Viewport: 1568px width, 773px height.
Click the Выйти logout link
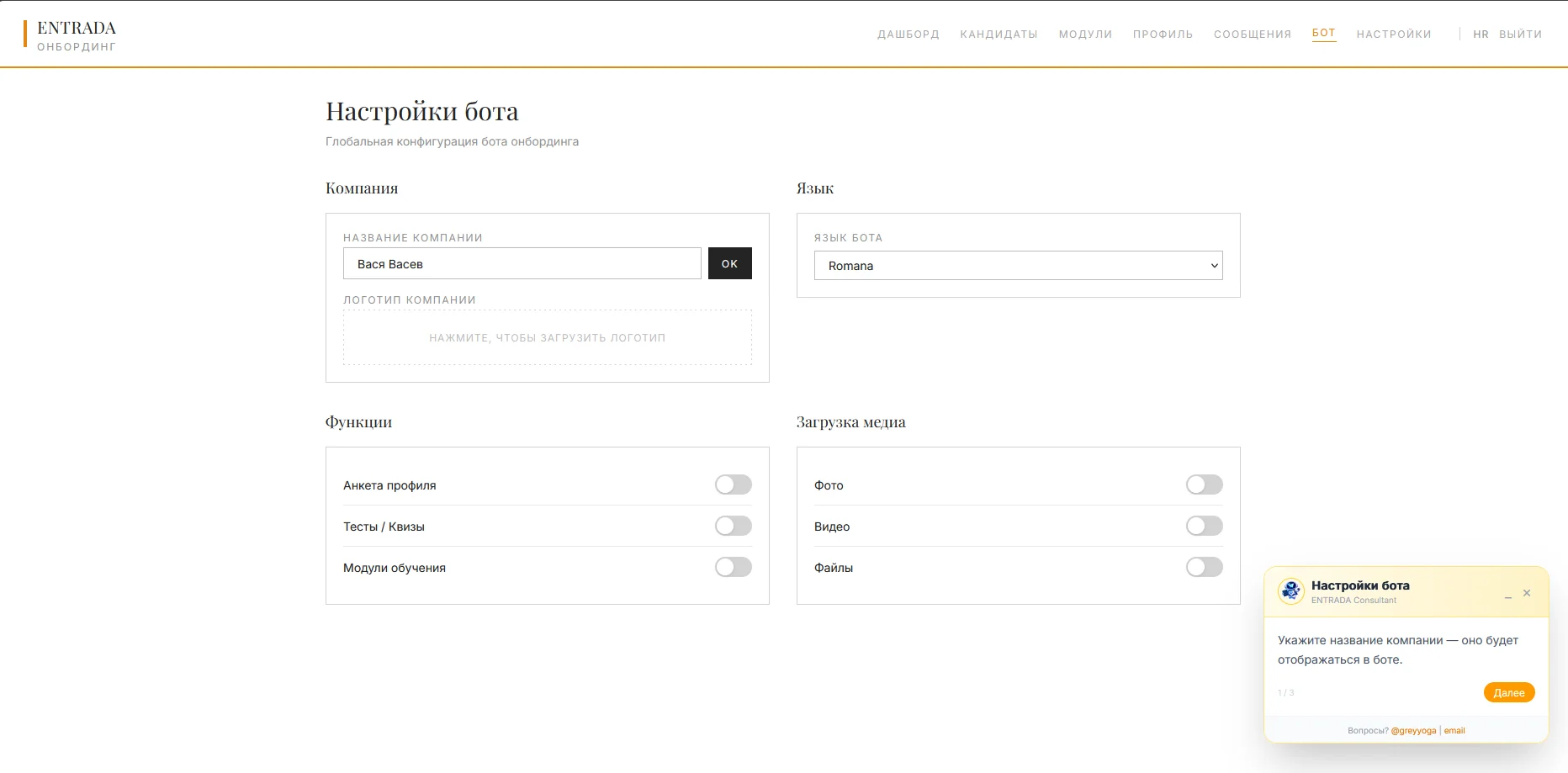(1521, 34)
